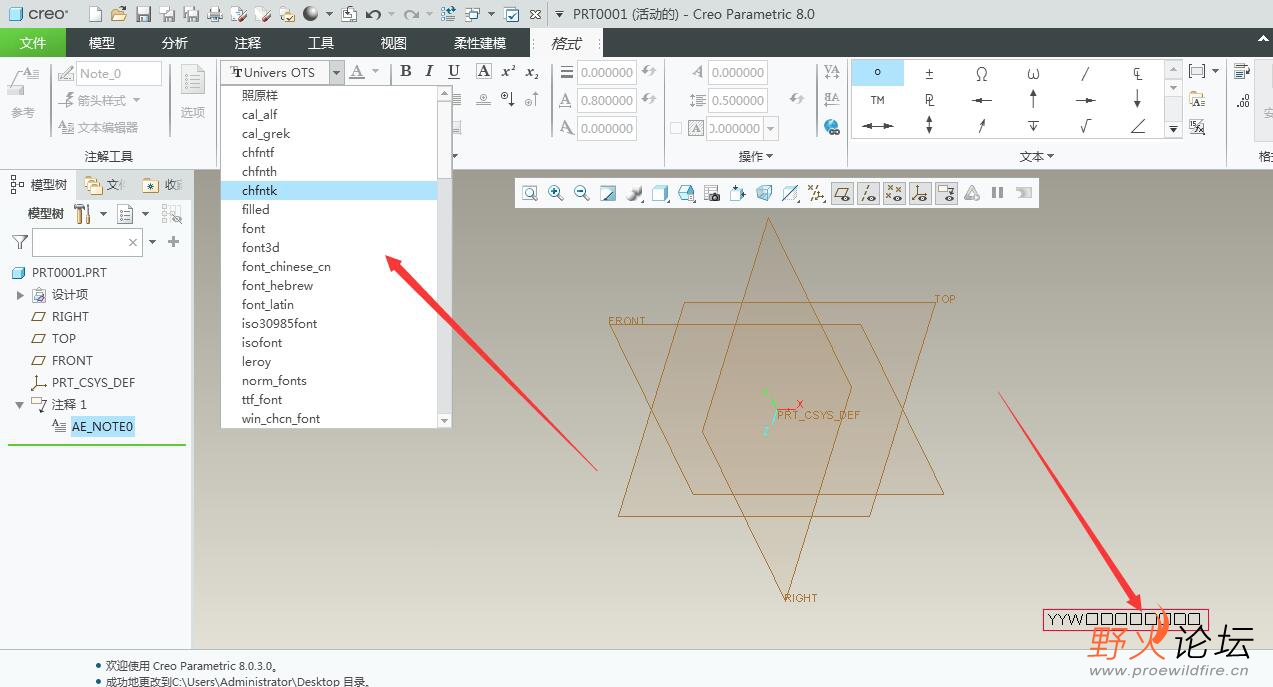Switch to the 视图 ribbon tab
Image resolution: width=1273 pixels, height=687 pixels.
click(x=394, y=43)
